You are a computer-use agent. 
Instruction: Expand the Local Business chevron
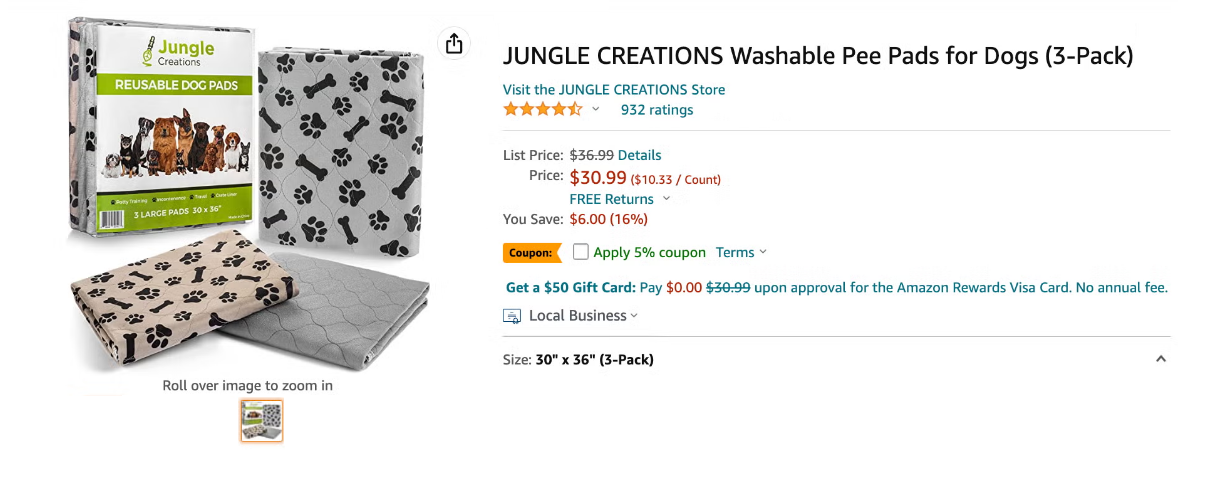point(634,316)
